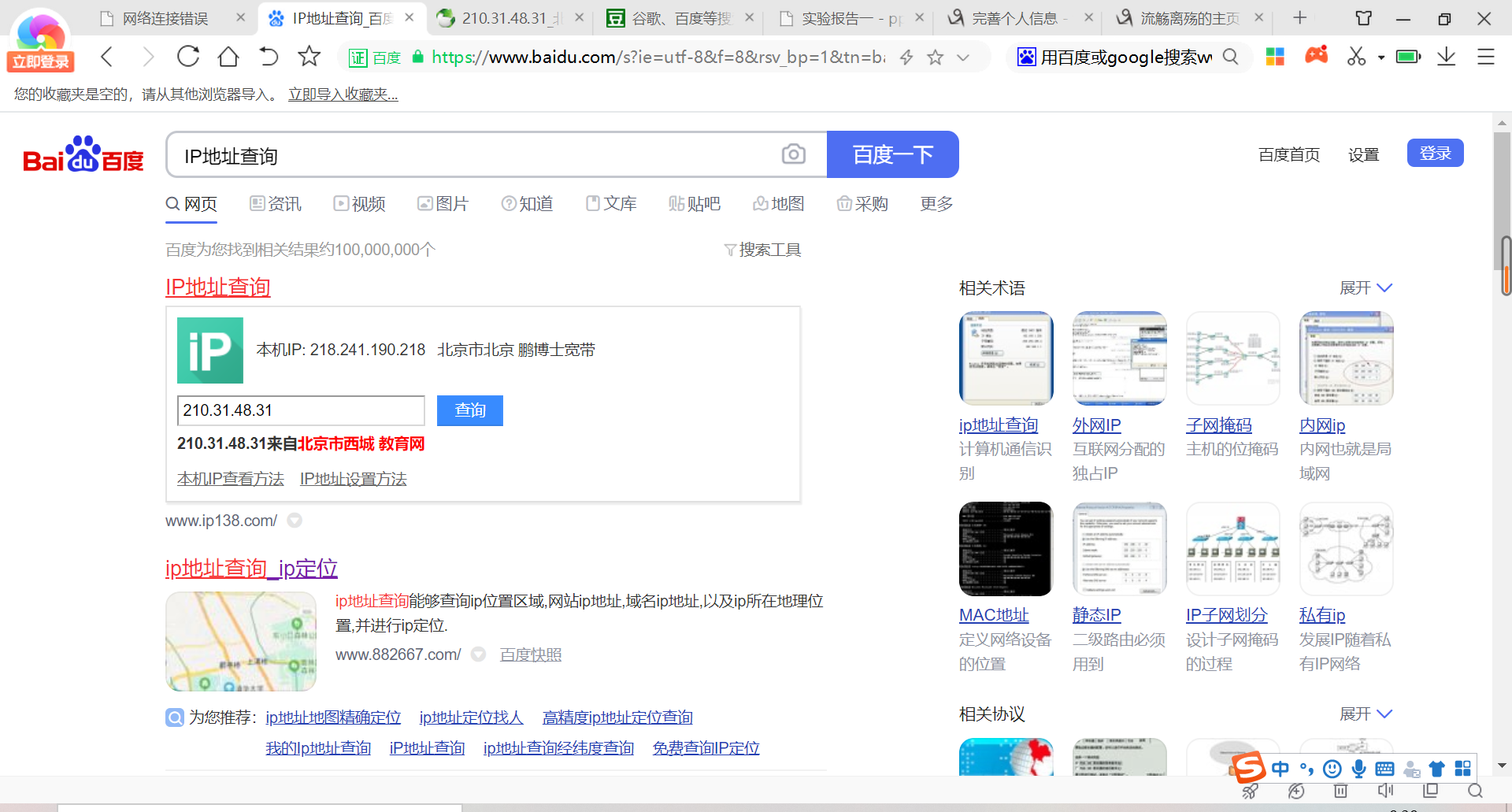This screenshot has height=812, width=1512.
Task: Click the 子网掩码 thumbnail image
Action: point(1233,358)
